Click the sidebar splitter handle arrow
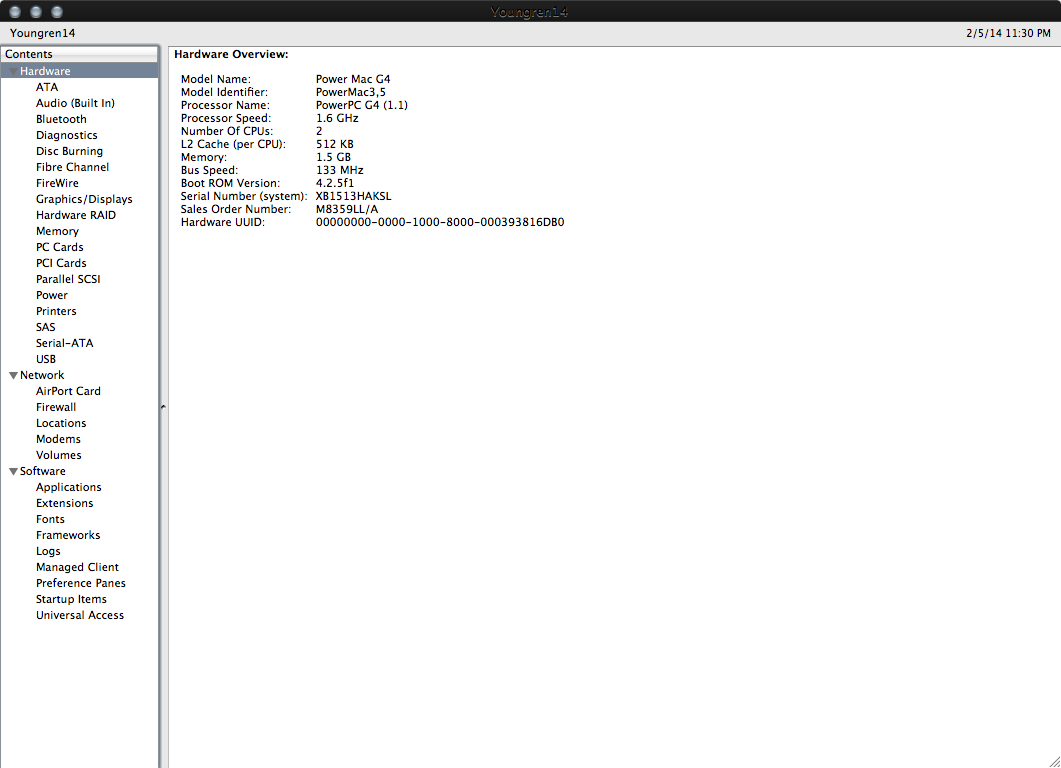Viewport: 1061px width, 768px height. [x=163, y=407]
